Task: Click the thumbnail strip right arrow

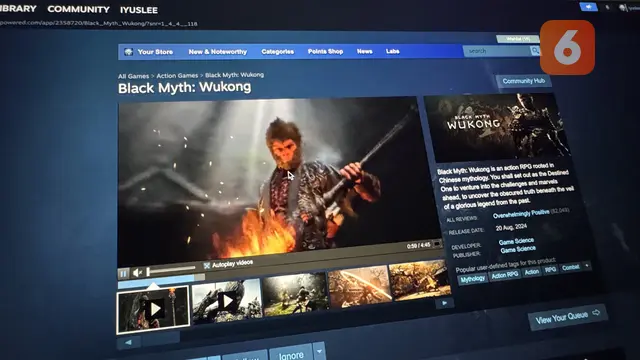Action: (444, 303)
